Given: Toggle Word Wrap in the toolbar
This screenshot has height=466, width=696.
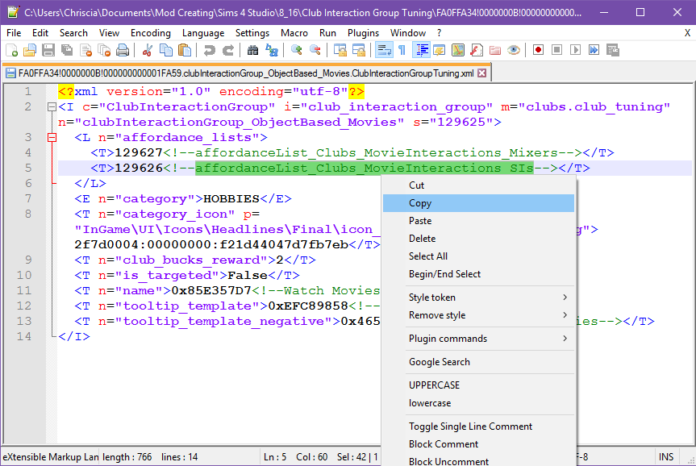Looking at the screenshot, I should click(383, 49).
